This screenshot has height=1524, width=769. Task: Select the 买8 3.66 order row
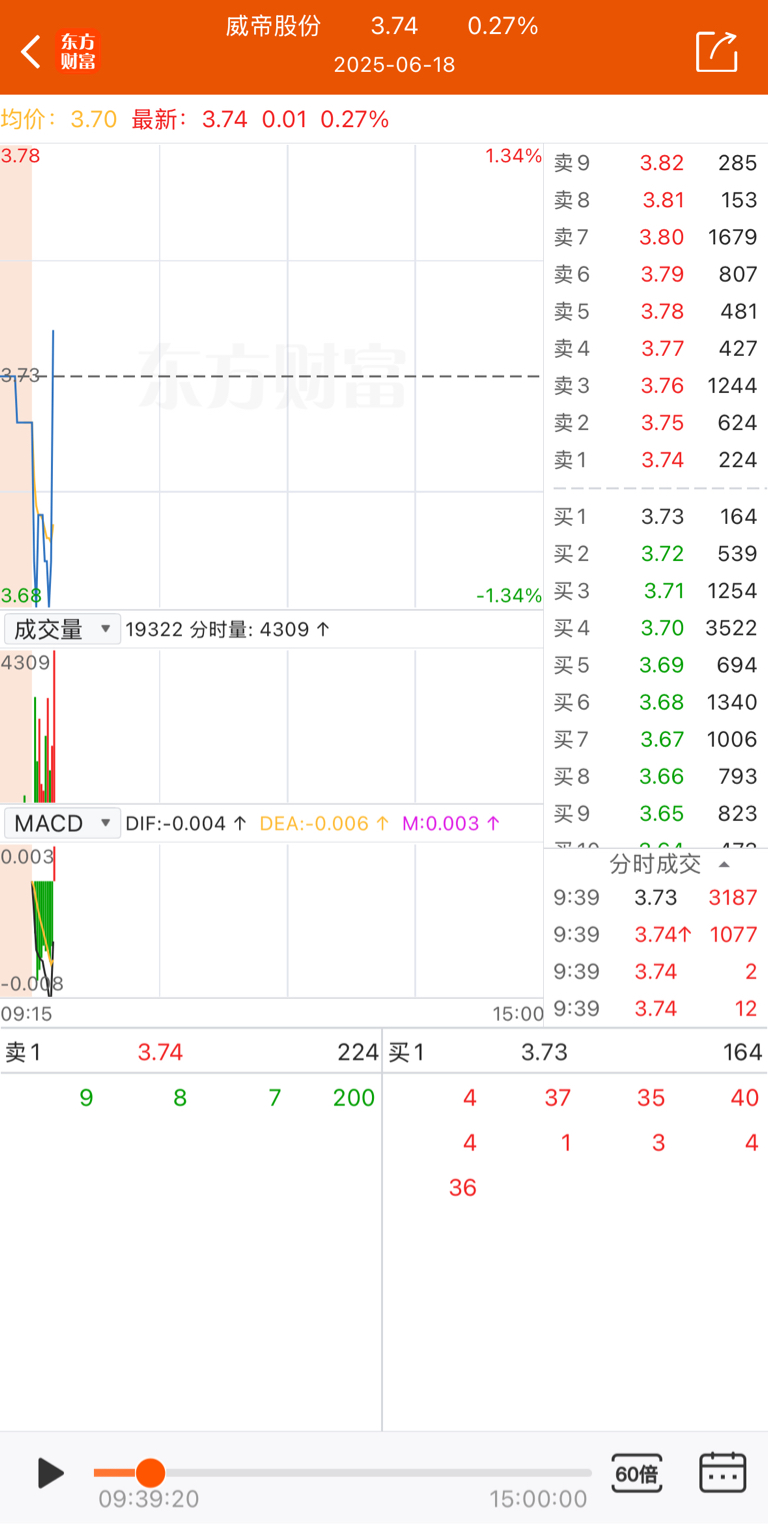point(656,775)
